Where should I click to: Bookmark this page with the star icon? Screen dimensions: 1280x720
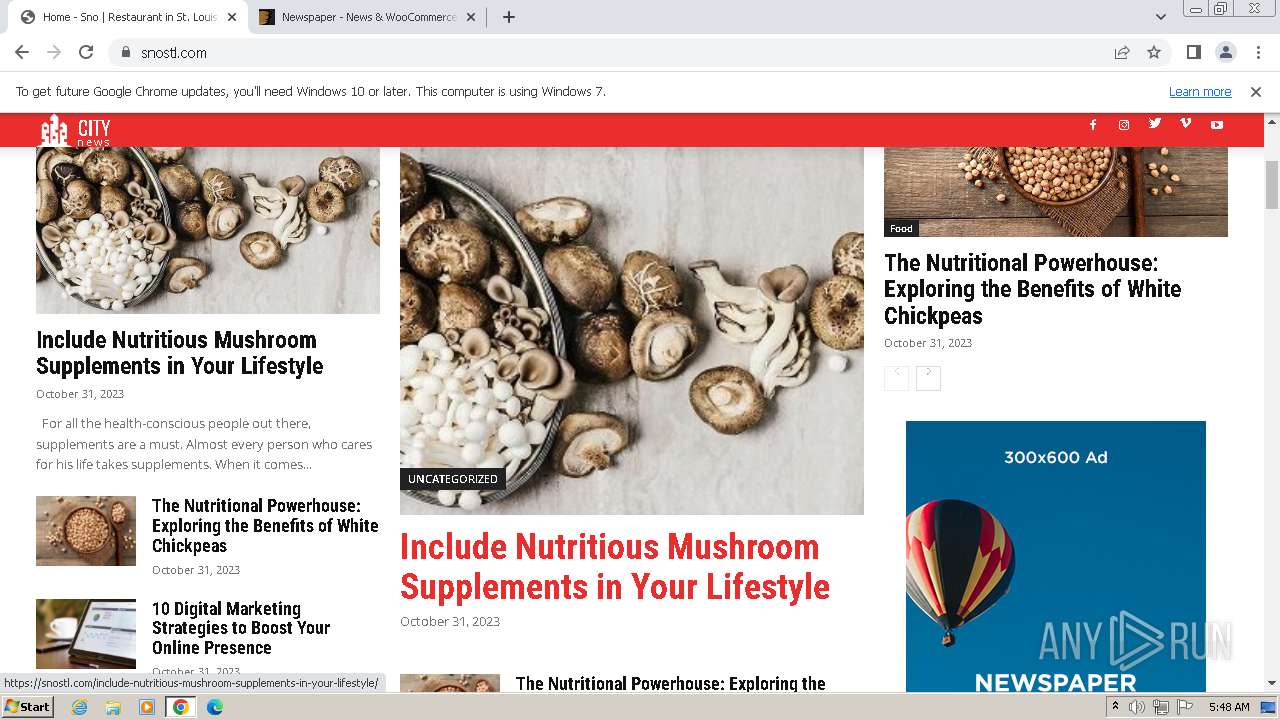pos(1154,52)
